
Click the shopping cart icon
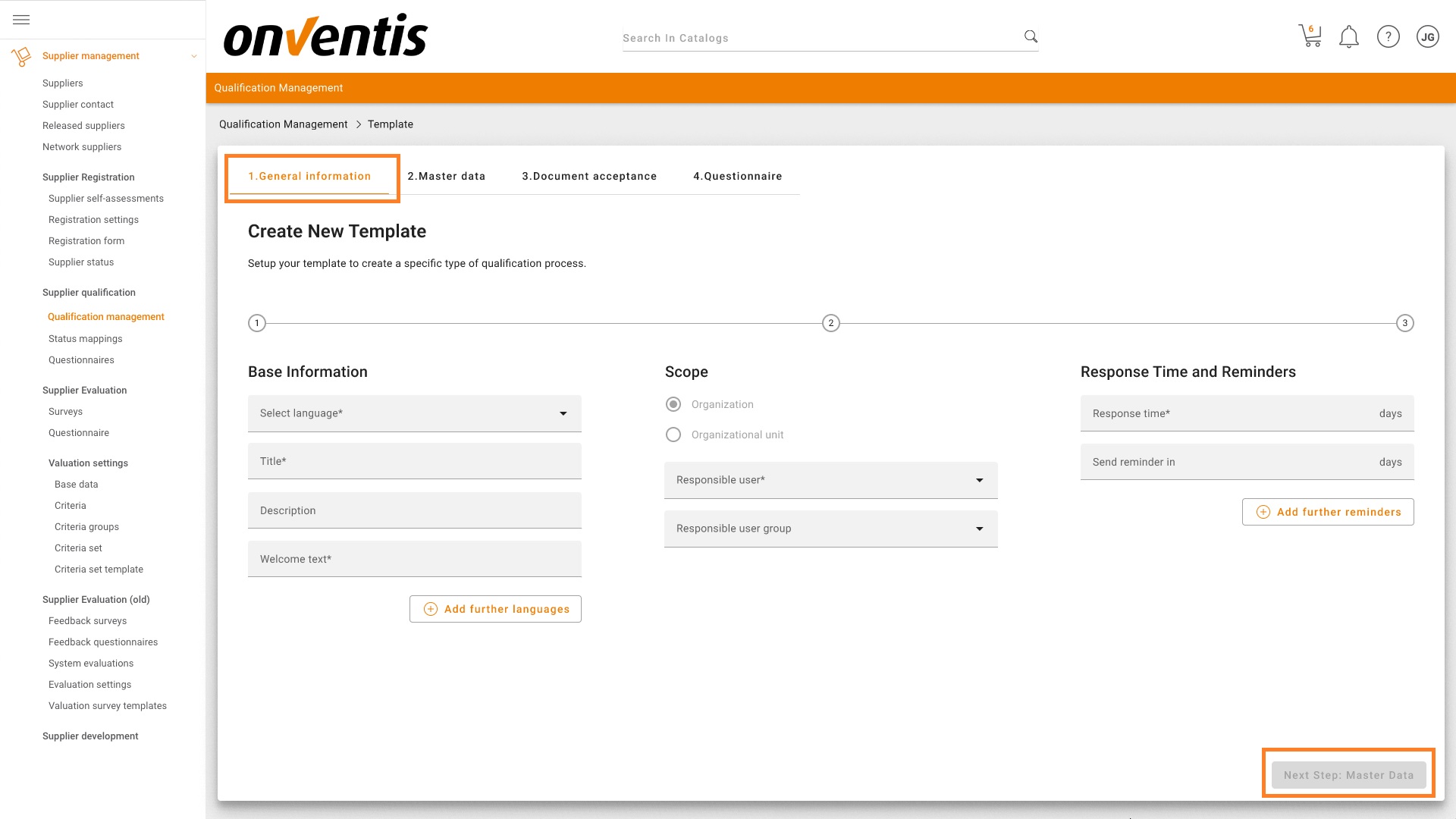point(1310,36)
